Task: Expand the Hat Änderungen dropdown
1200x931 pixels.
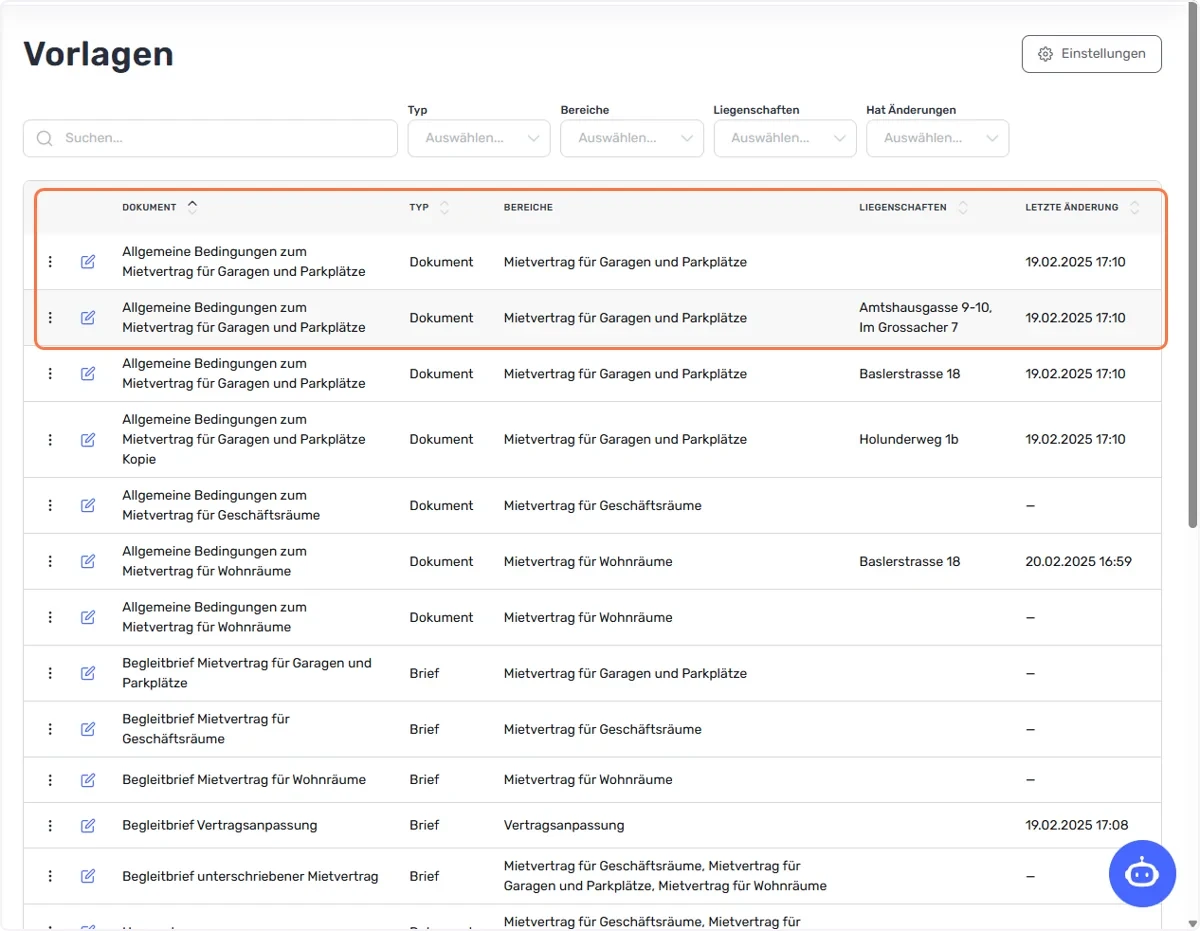Action: coord(938,138)
